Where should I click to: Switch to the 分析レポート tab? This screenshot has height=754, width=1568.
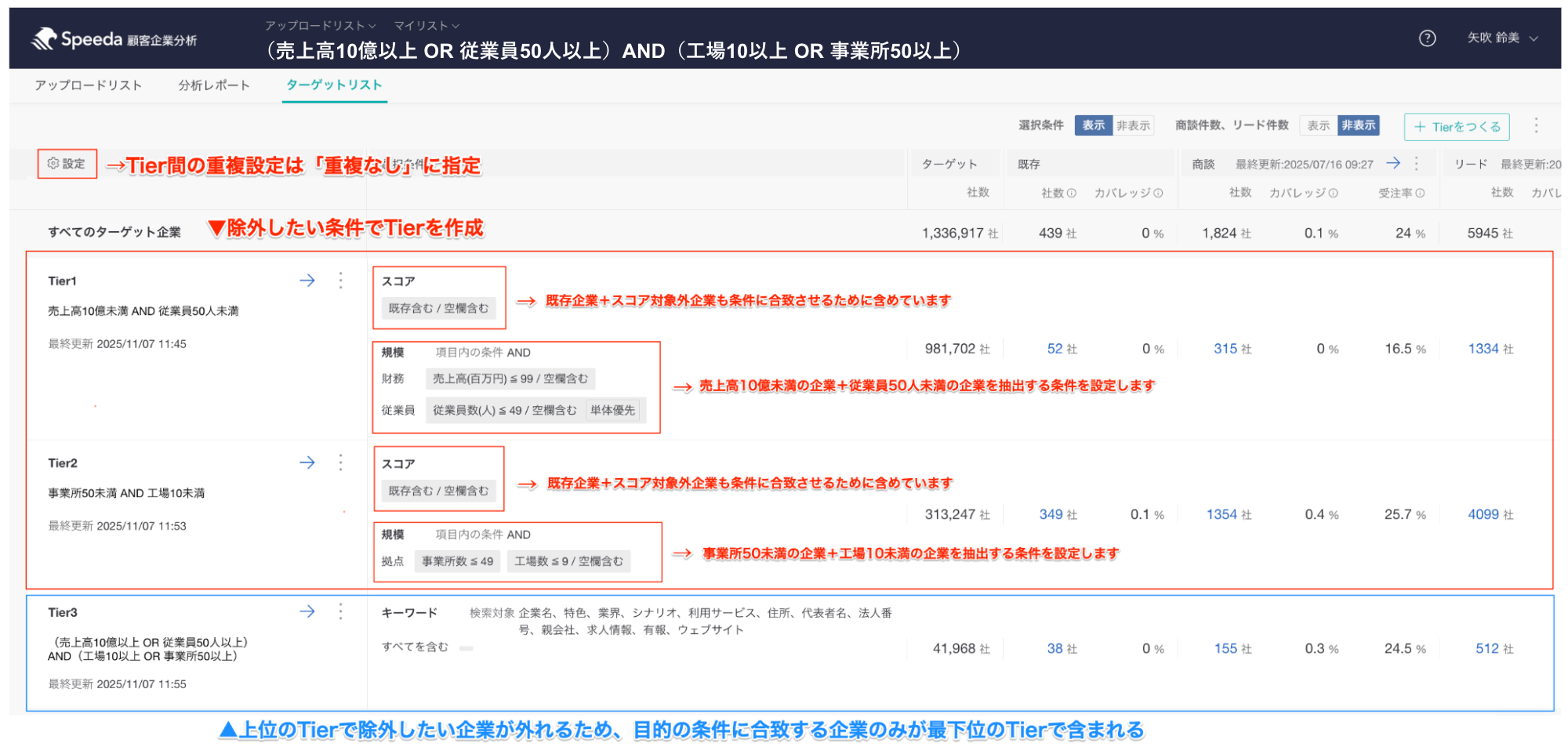214,85
